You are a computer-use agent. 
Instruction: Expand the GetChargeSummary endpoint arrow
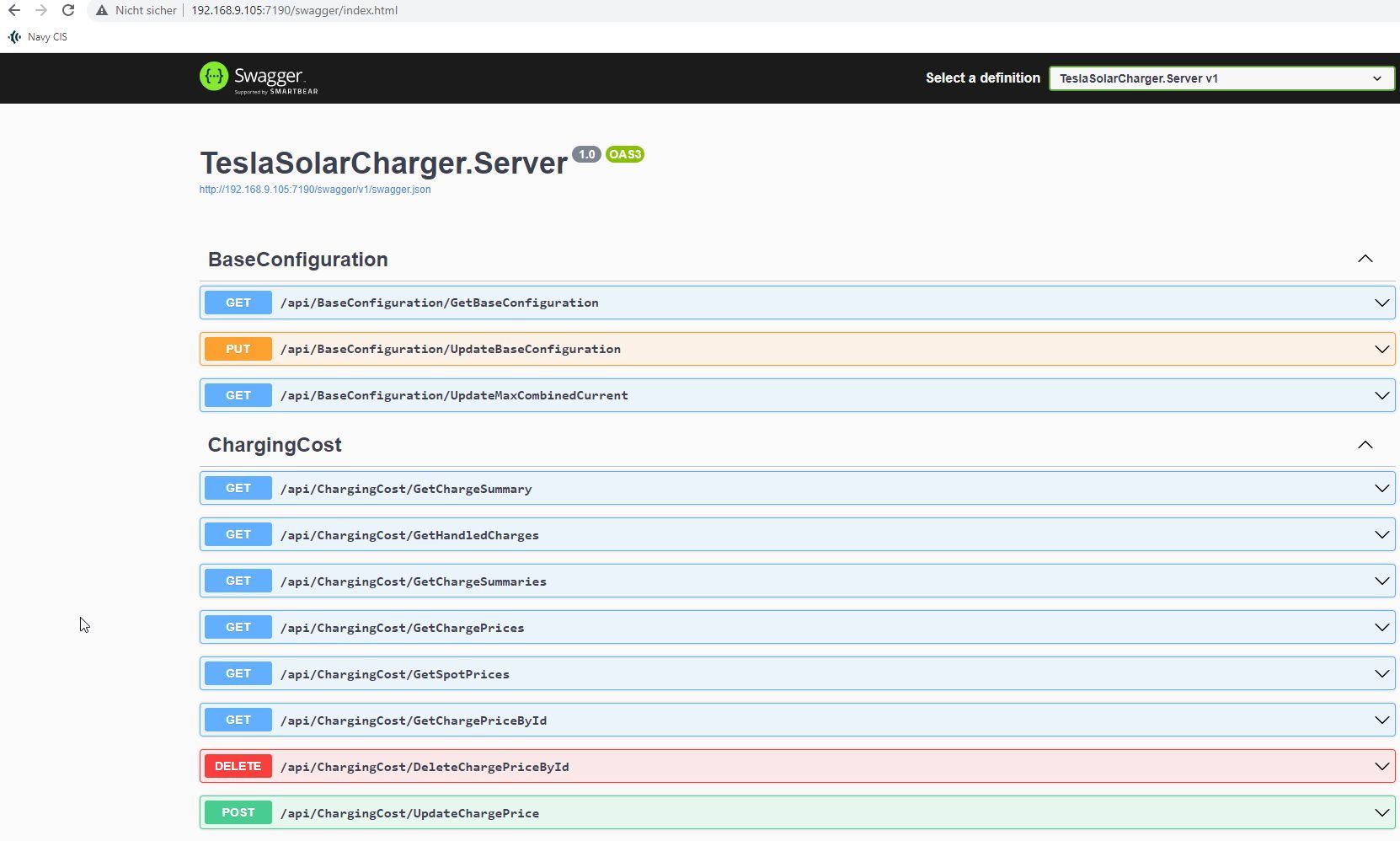click(x=1381, y=488)
